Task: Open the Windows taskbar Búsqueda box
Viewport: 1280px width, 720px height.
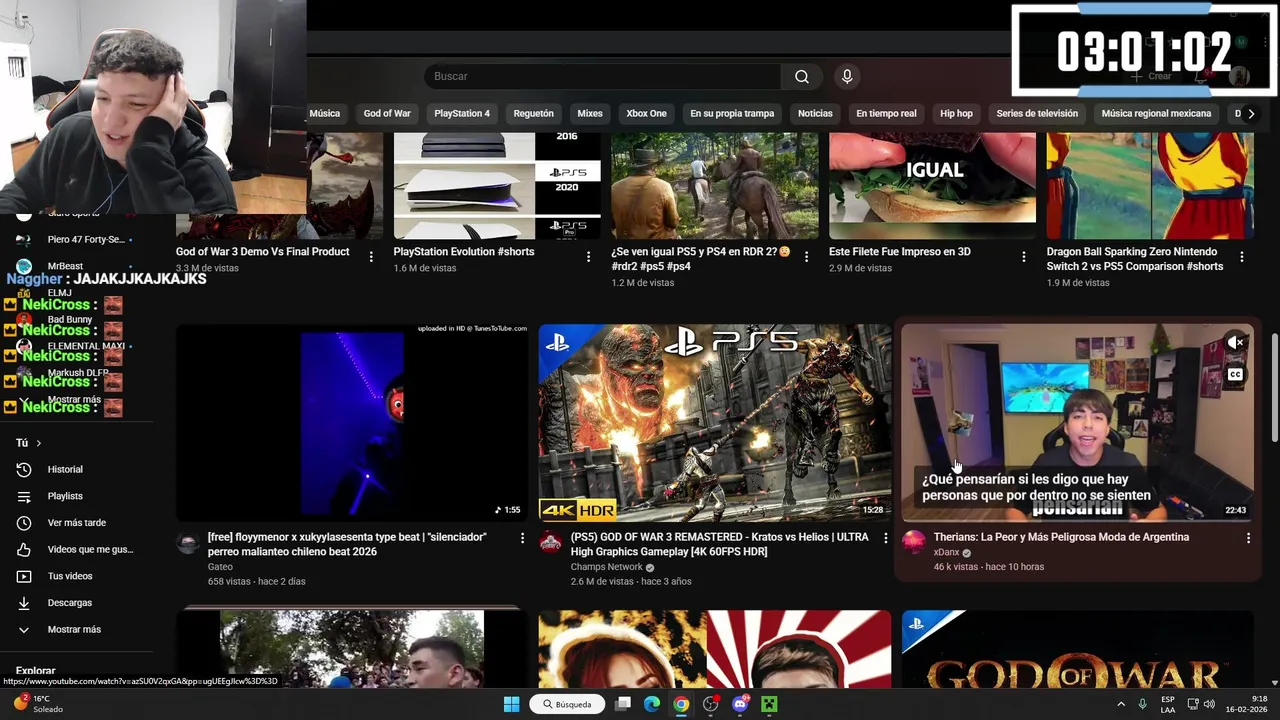Action: (567, 704)
